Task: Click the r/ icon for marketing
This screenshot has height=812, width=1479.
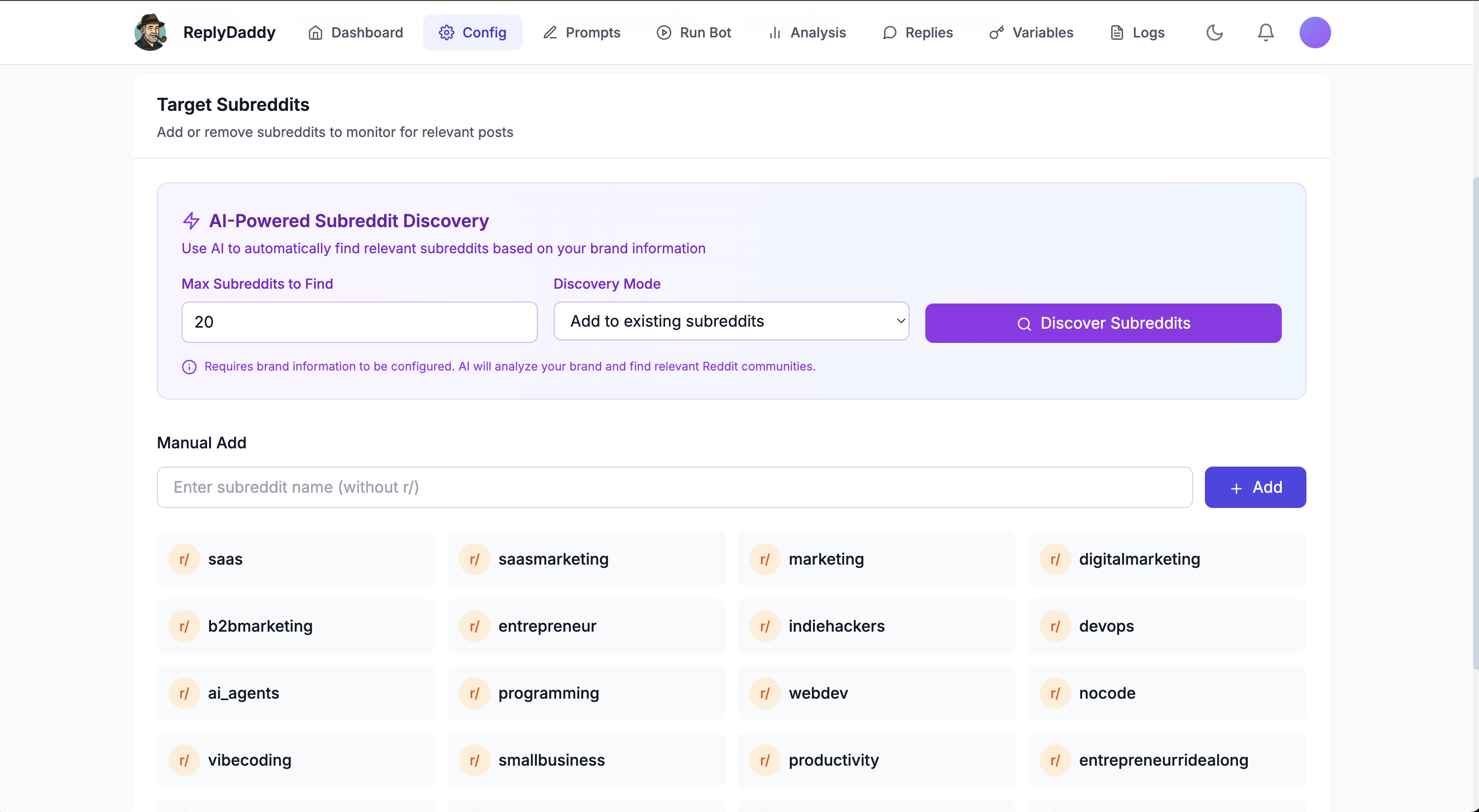Action: (x=765, y=560)
